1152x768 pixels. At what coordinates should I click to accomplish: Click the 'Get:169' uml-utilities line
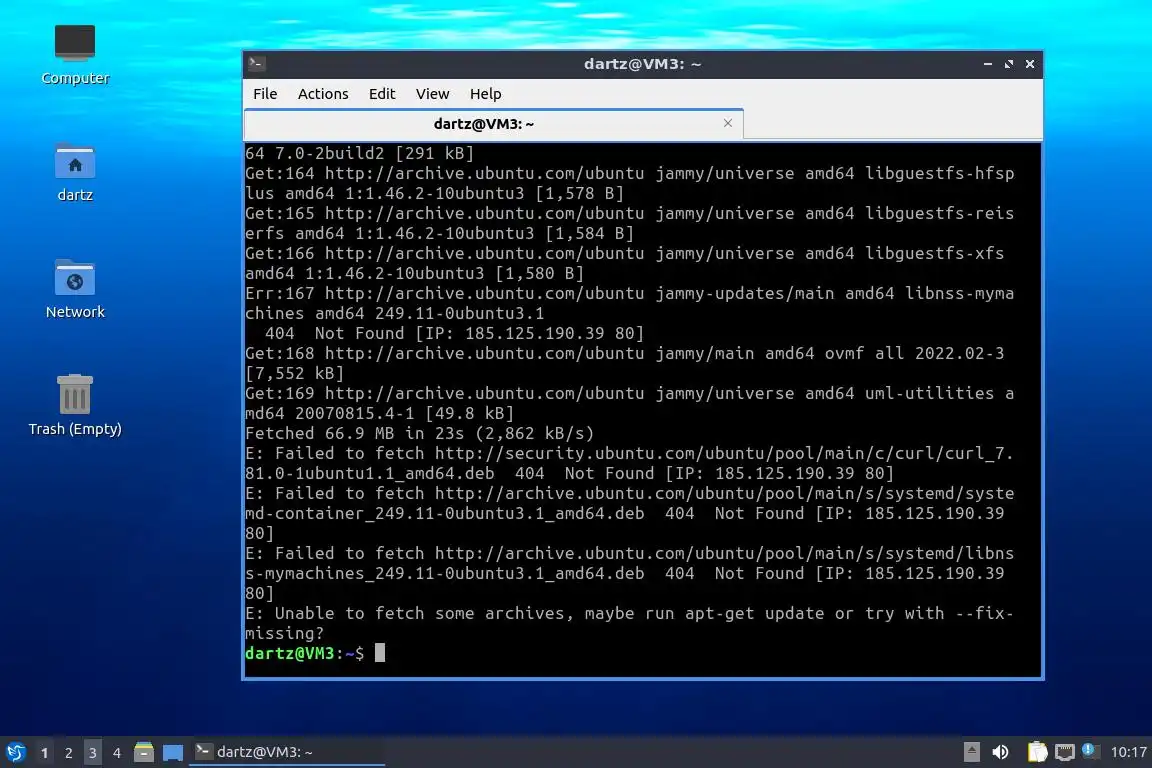(x=629, y=403)
